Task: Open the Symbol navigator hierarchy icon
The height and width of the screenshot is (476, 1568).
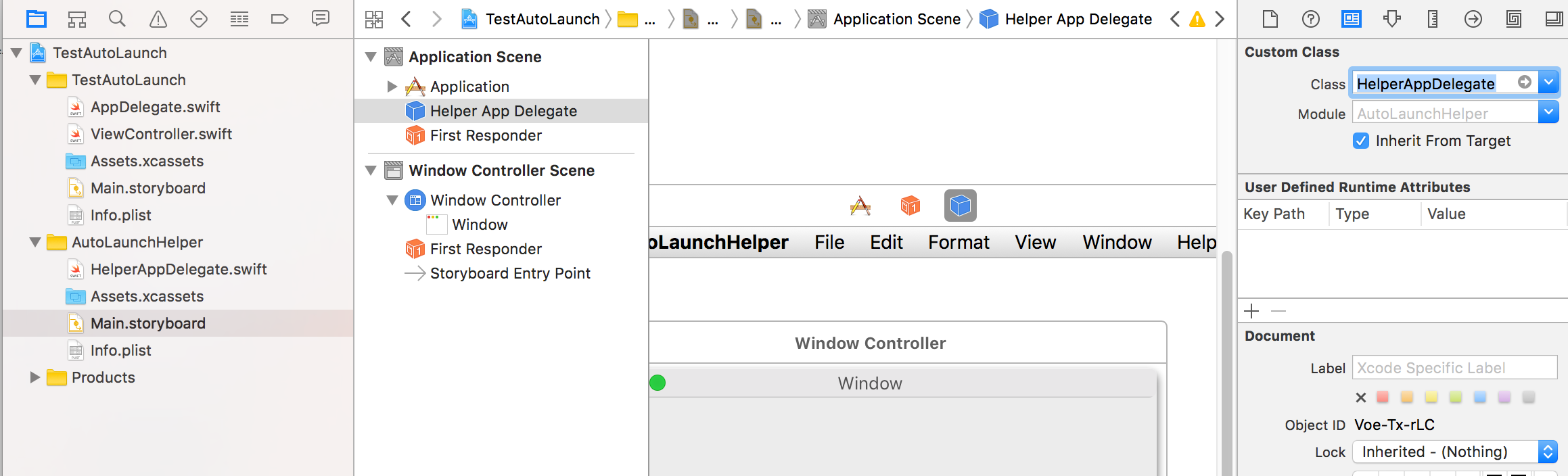Action: pyautogui.click(x=77, y=19)
